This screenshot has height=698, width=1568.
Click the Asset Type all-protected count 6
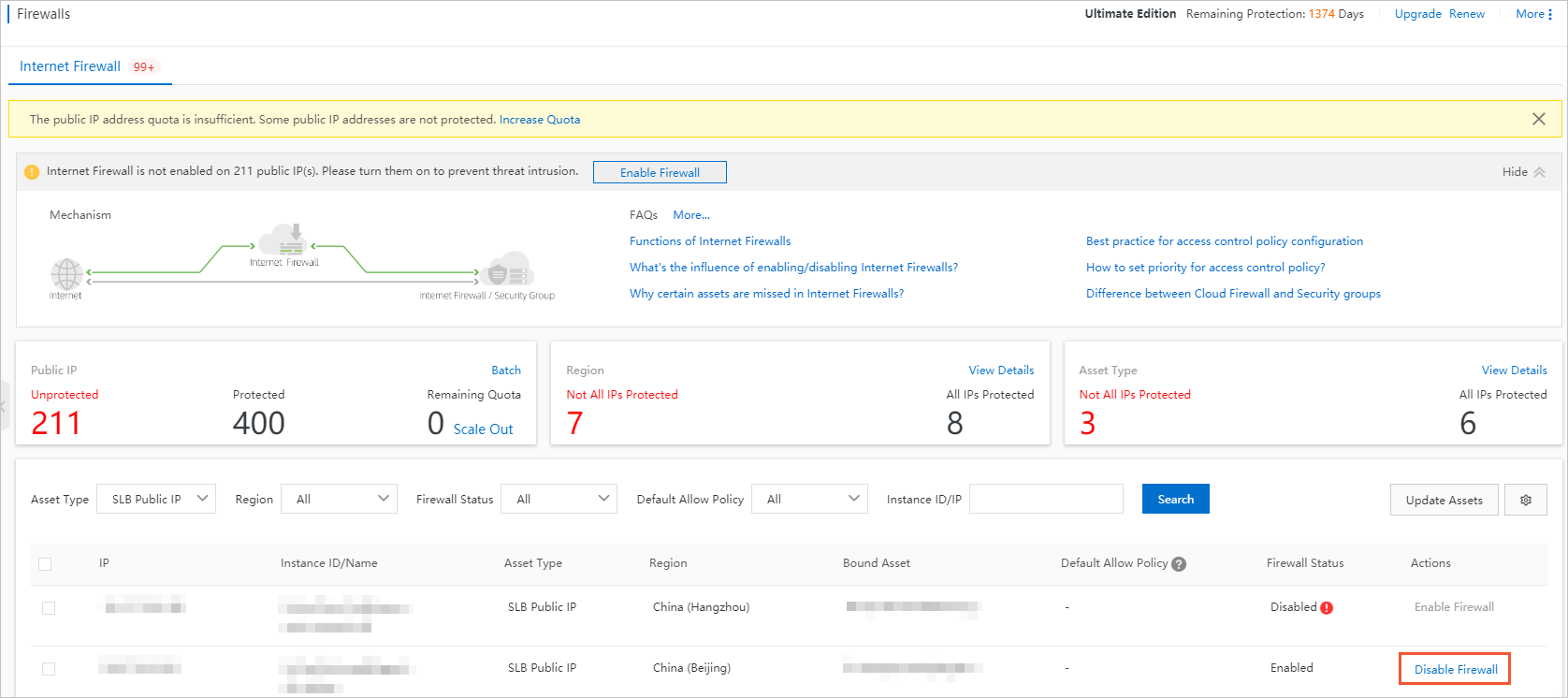(x=1468, y=424)
